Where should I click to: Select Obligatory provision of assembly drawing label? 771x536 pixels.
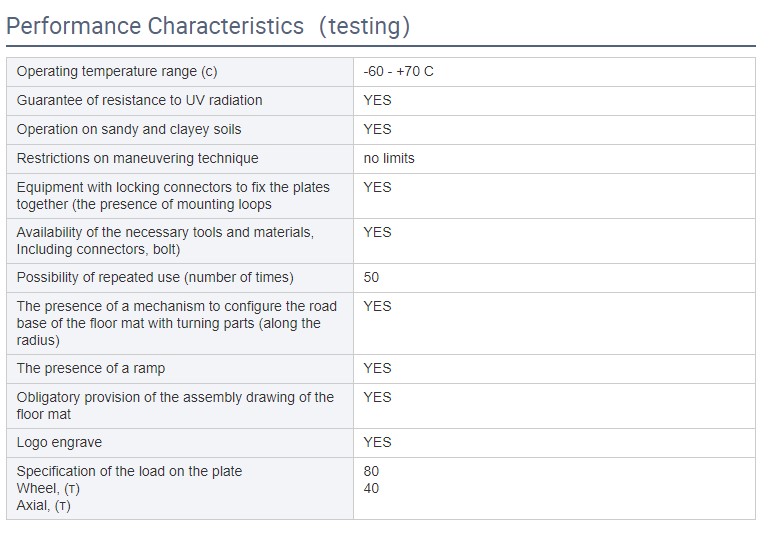click(175, 405)
